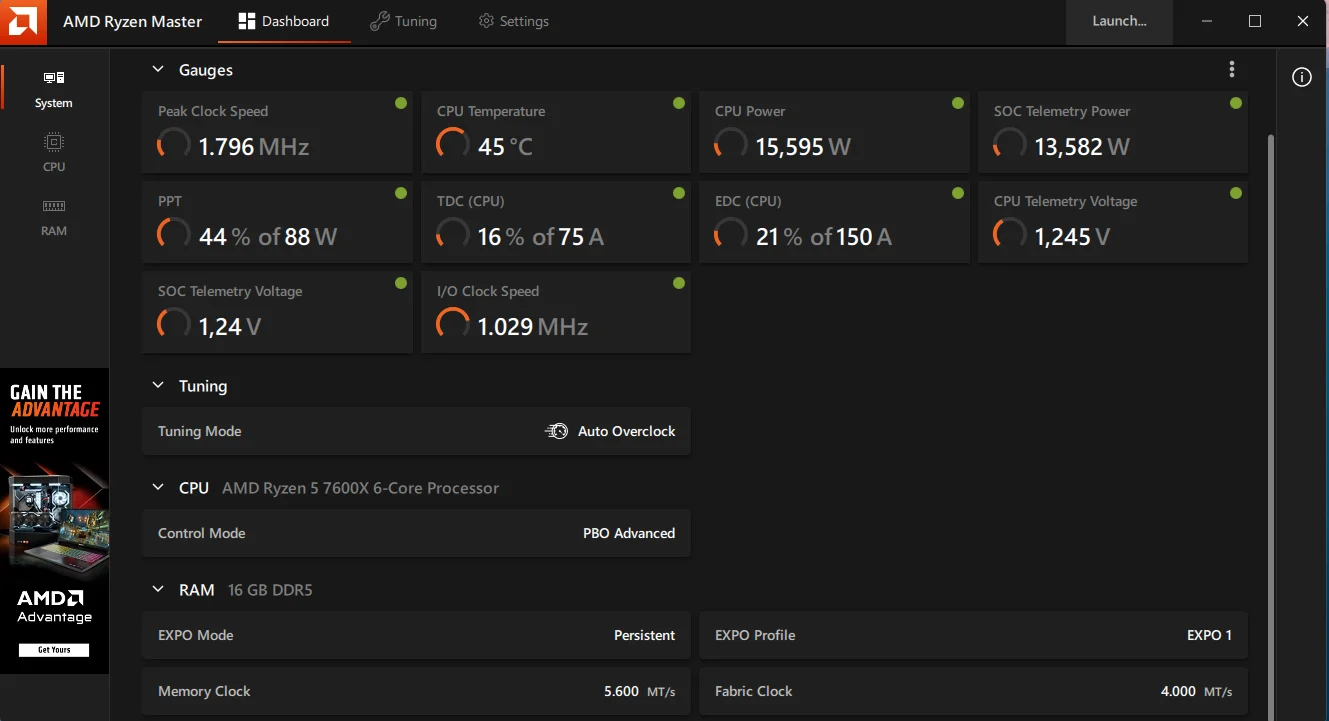Image resolution: width=1329 pixels, height=721 pixels.
Task: Collapse the Tuning section
Action: point(157,386)
